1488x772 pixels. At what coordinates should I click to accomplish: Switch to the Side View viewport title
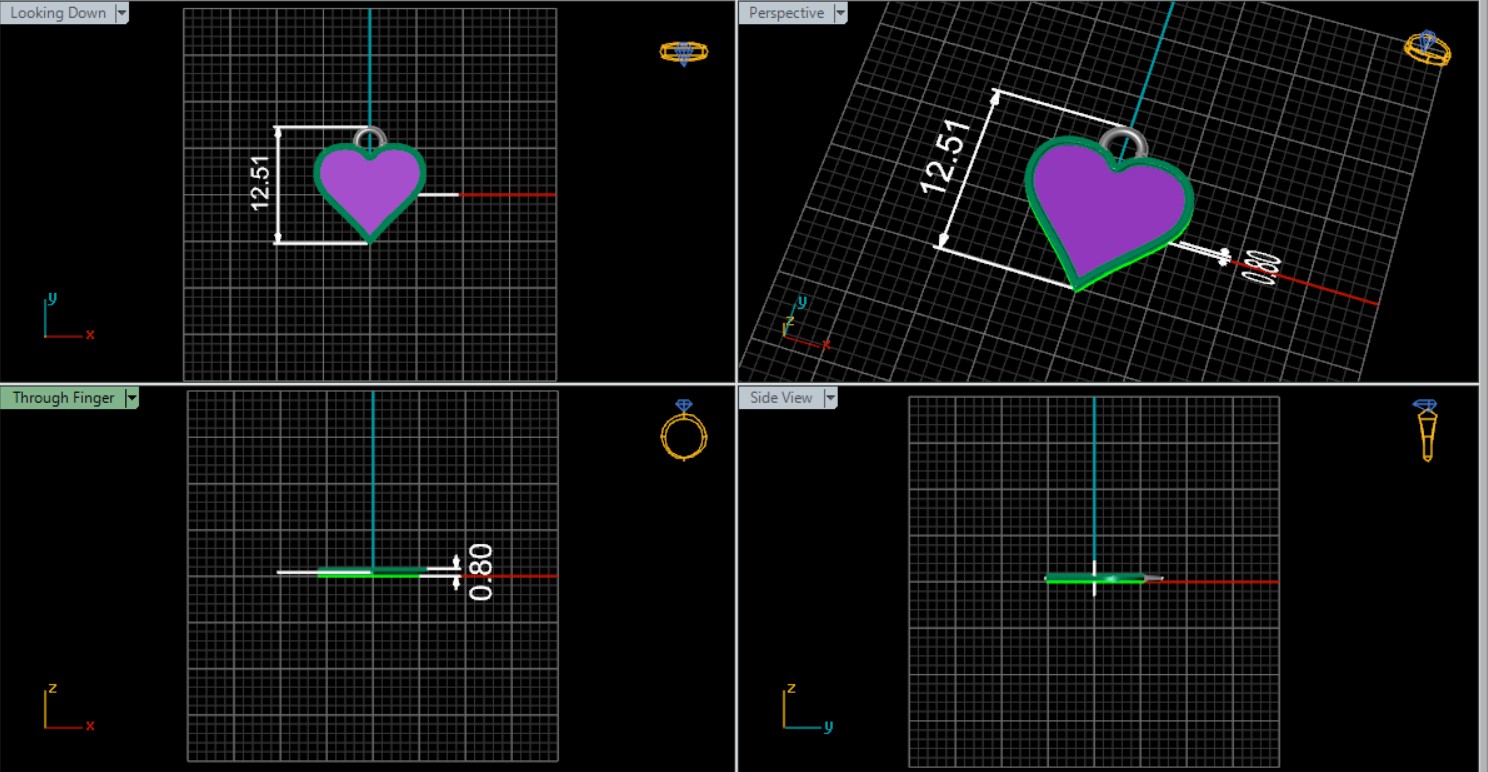[781, 398]
